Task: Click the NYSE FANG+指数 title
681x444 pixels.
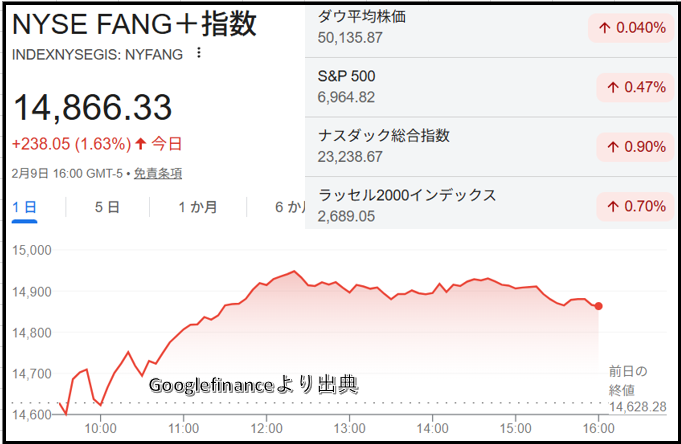Action: point(134,24)
